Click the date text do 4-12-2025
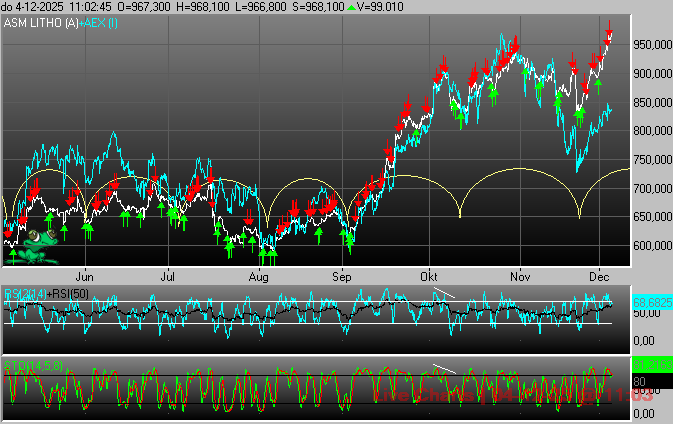 pyautogui.click(x=32, y=7)
